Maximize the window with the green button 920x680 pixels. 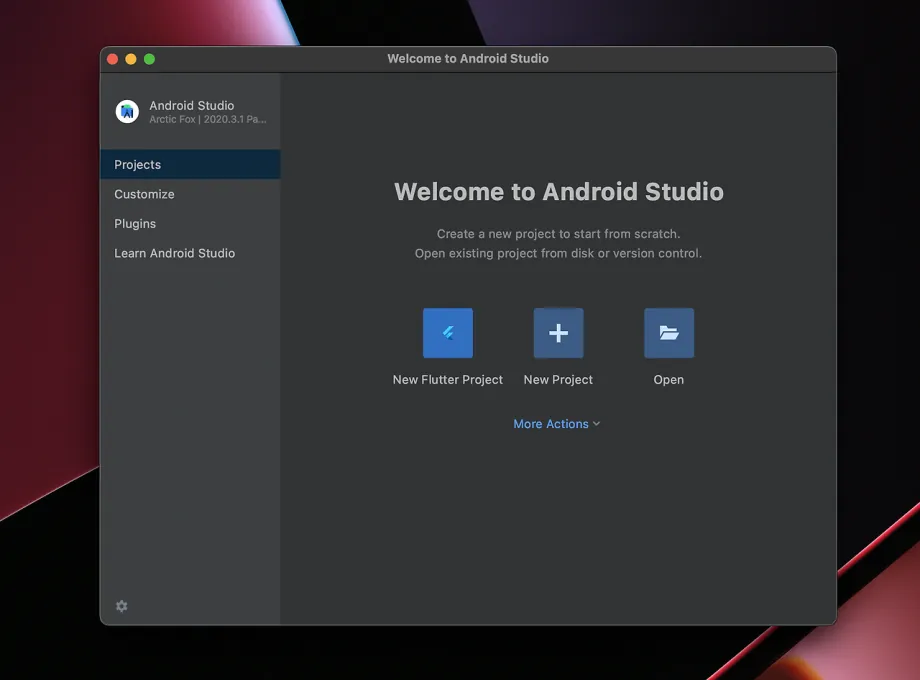click(150, 59)
